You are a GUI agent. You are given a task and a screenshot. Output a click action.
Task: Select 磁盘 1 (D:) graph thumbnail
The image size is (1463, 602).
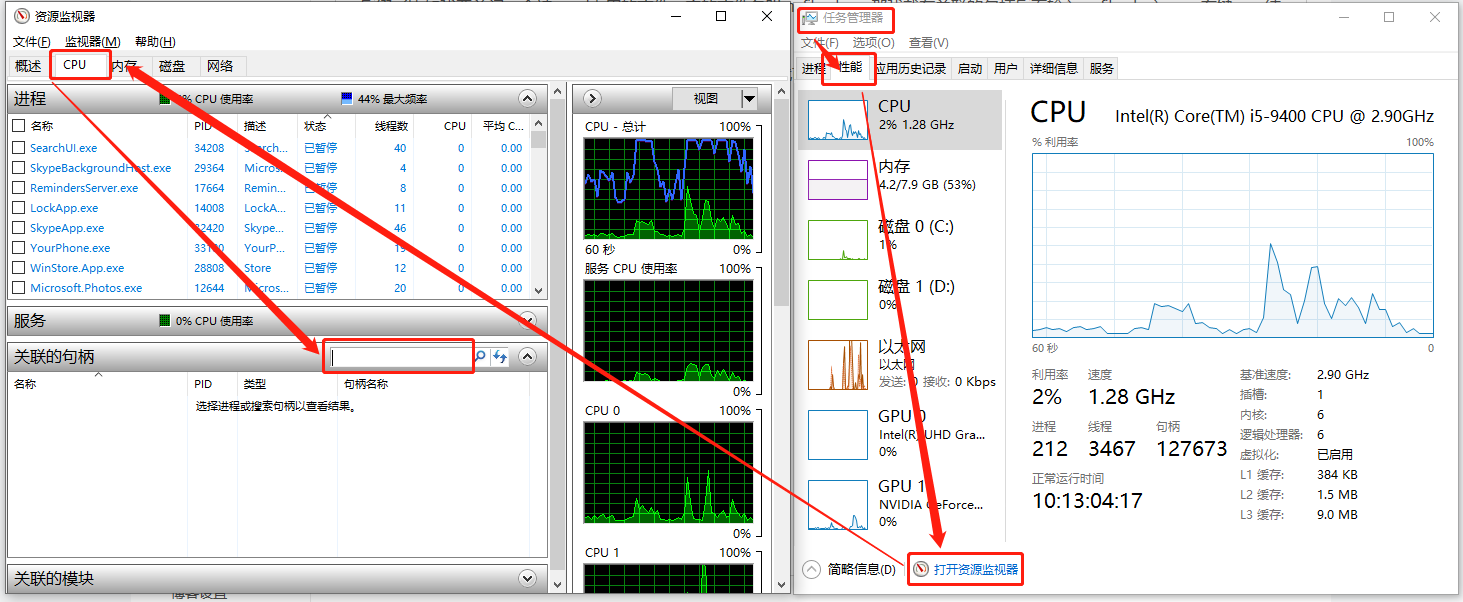[837, 300]
